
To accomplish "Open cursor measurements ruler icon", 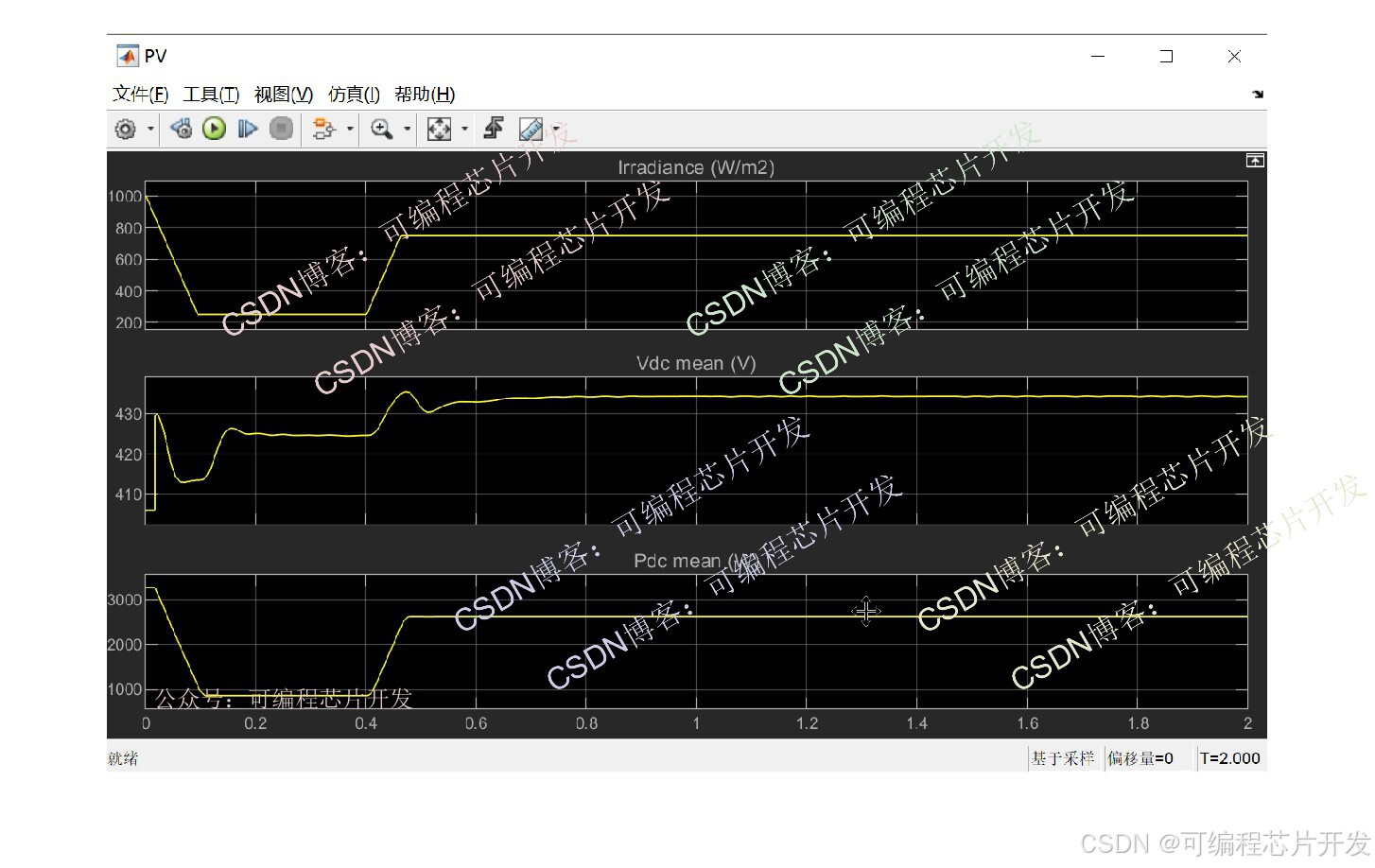I will point(531,129).
